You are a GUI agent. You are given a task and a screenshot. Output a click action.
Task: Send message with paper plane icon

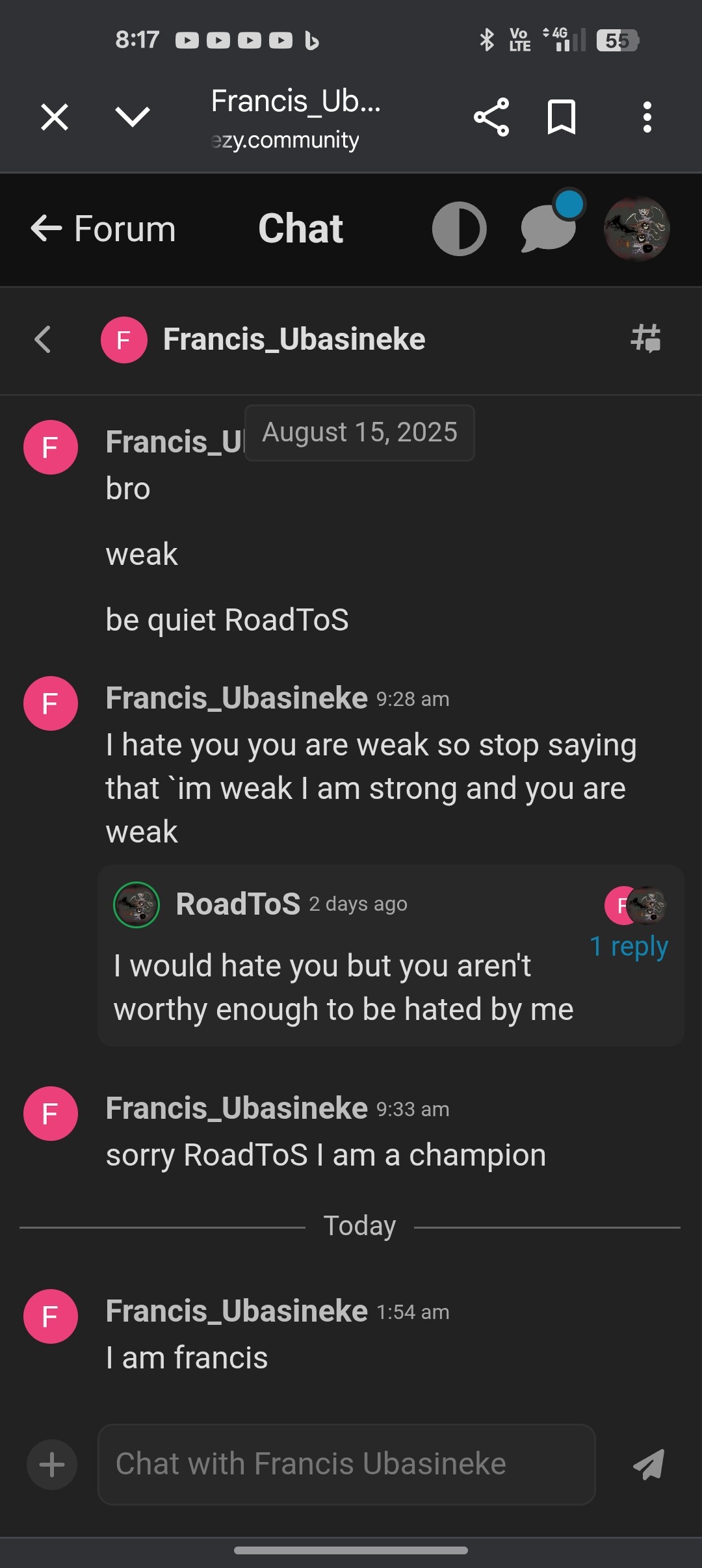point(649,1464)
